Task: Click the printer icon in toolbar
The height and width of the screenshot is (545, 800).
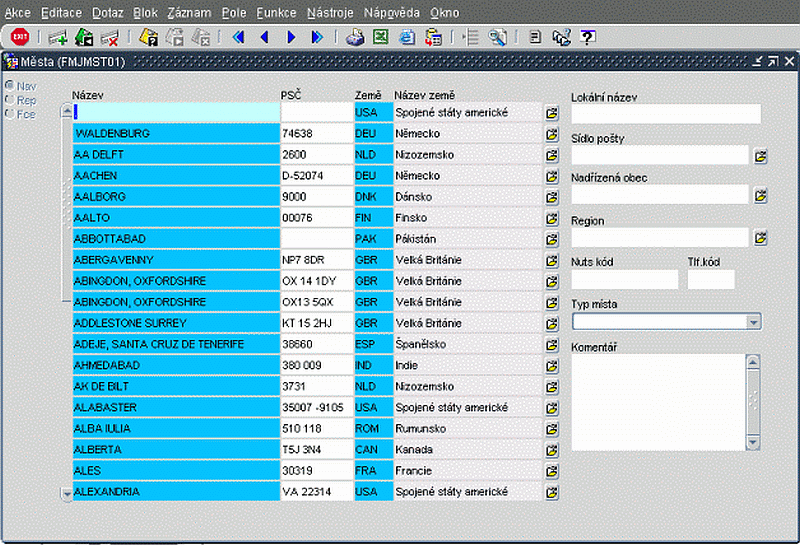Action: [354, 37]
